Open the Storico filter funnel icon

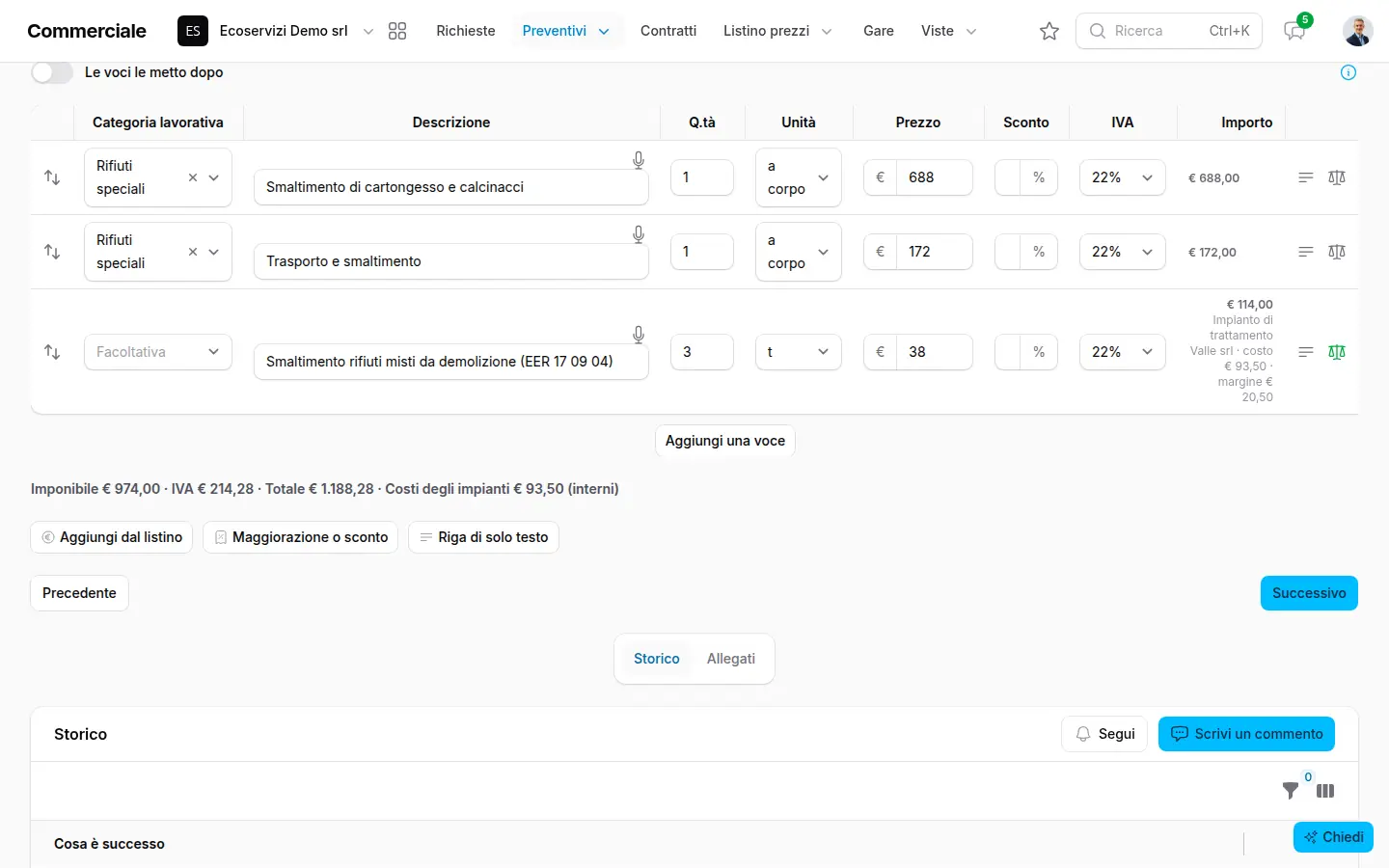pyautogui.click(x=1291, y=791)
